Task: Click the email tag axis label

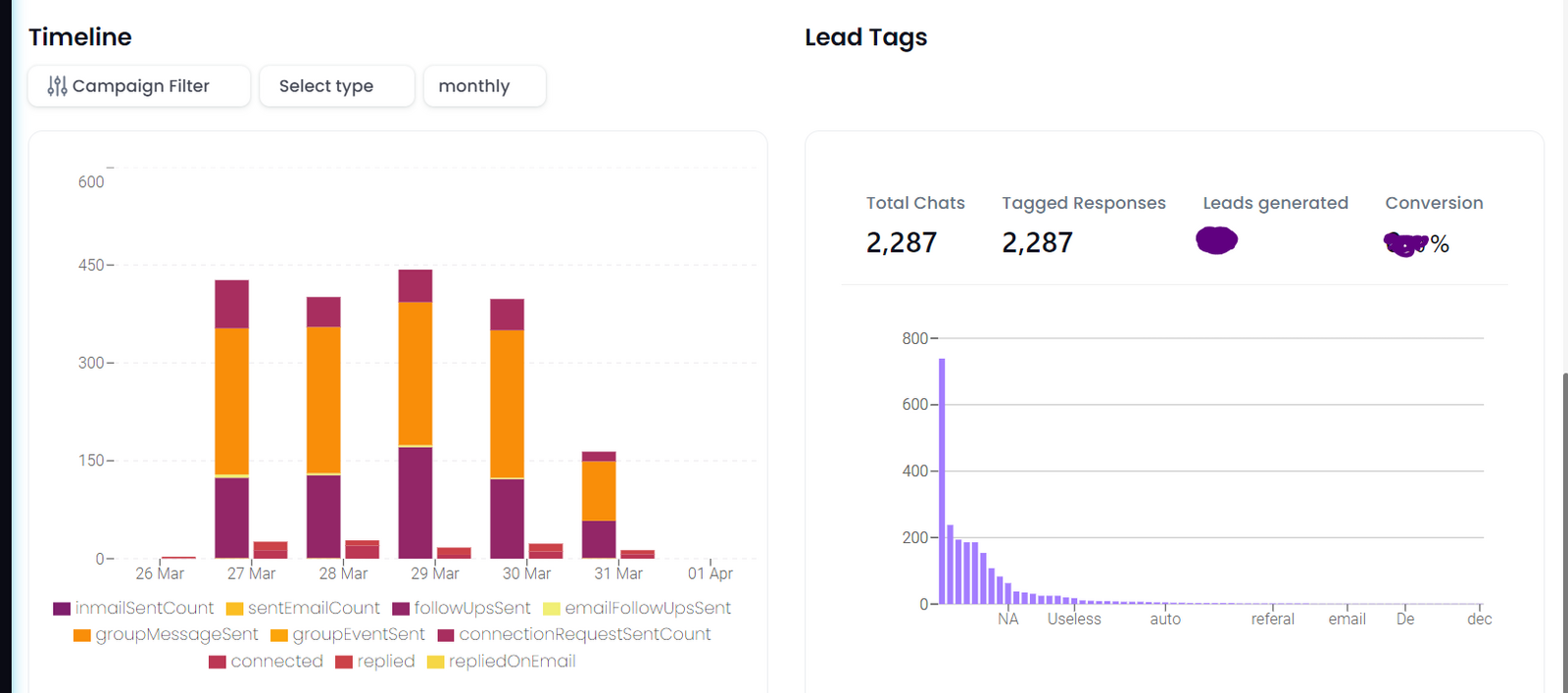Action: (1347, 619)
